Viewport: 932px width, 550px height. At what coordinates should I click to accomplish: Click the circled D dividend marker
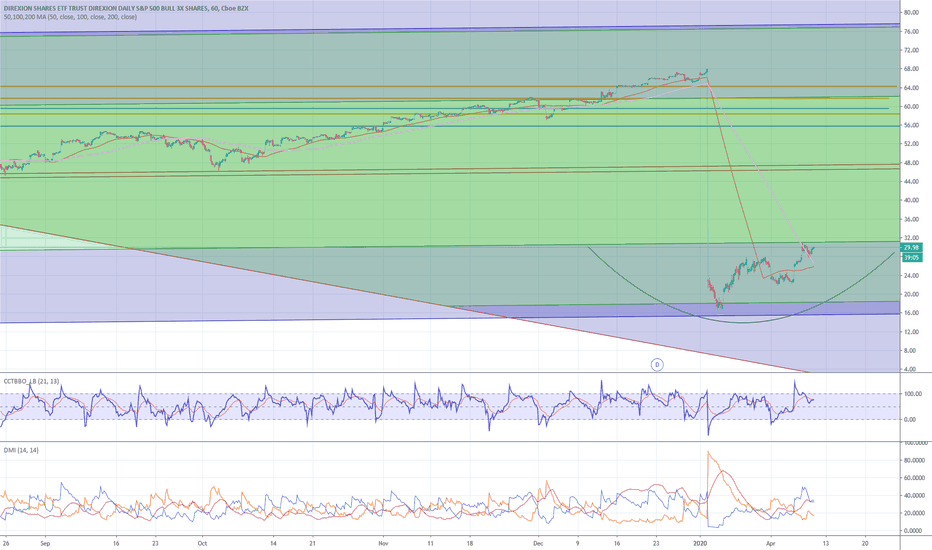[657, 364]
